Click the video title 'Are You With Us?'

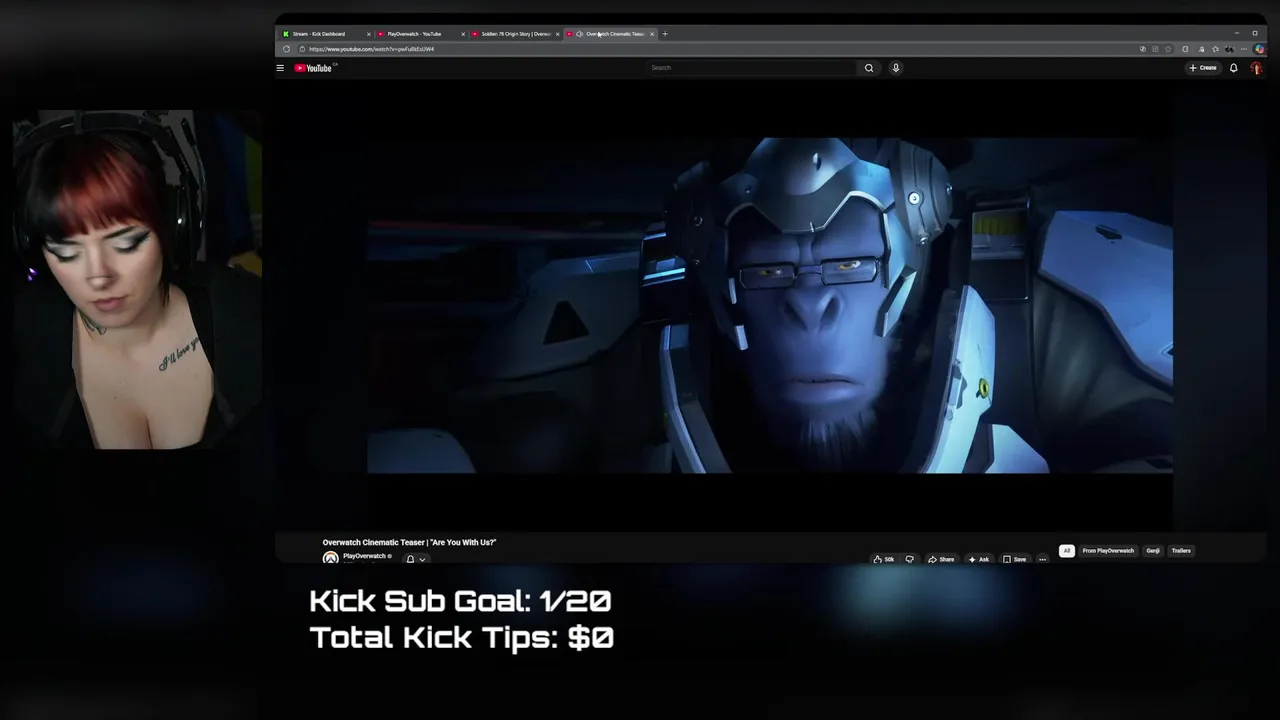[409, 542]
